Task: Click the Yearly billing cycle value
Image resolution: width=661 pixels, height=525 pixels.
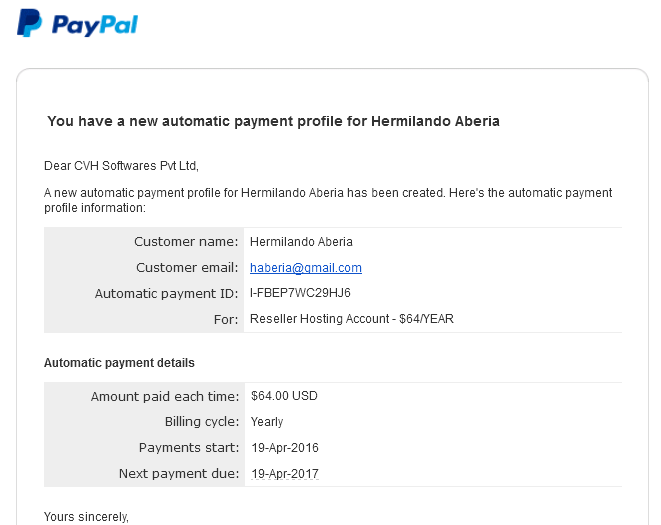Action: click(x=267, y=422)
